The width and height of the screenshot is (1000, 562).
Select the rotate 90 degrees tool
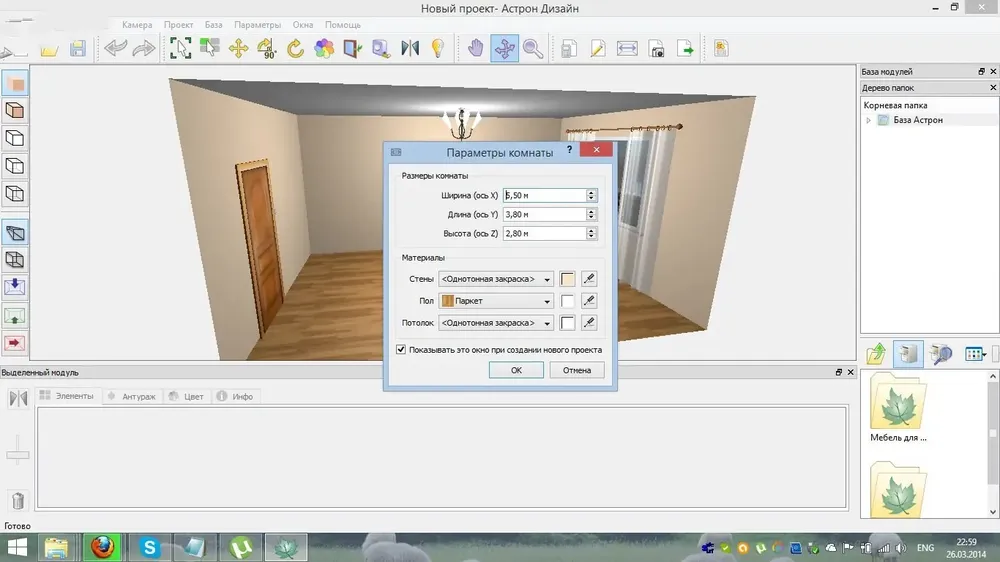coord(266,48)
